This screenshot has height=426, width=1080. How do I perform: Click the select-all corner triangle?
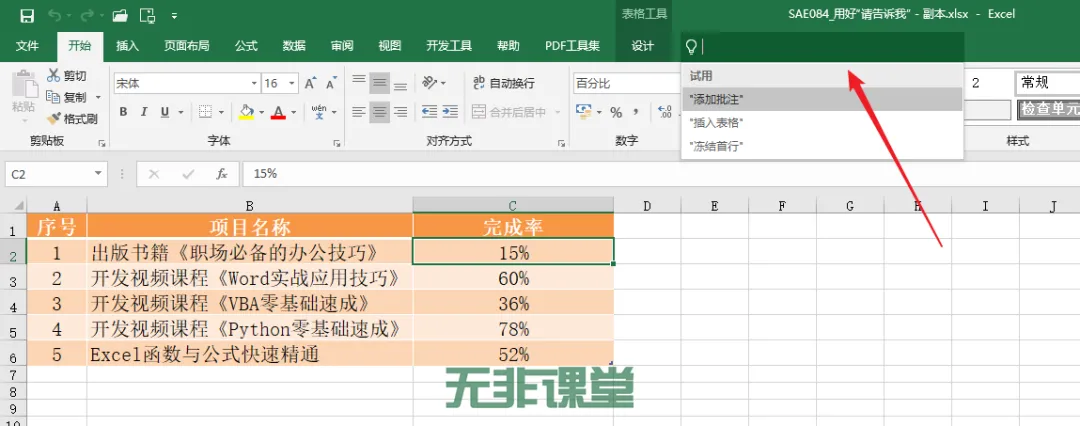coord(17,205)
